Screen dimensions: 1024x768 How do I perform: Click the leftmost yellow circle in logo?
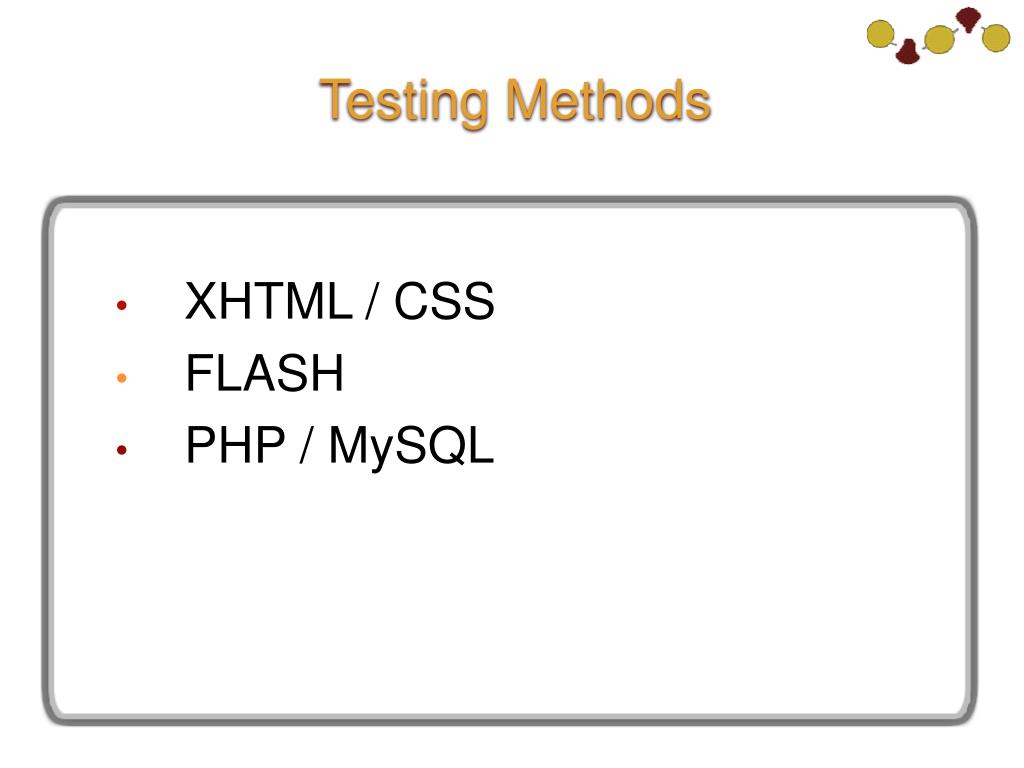880,34
